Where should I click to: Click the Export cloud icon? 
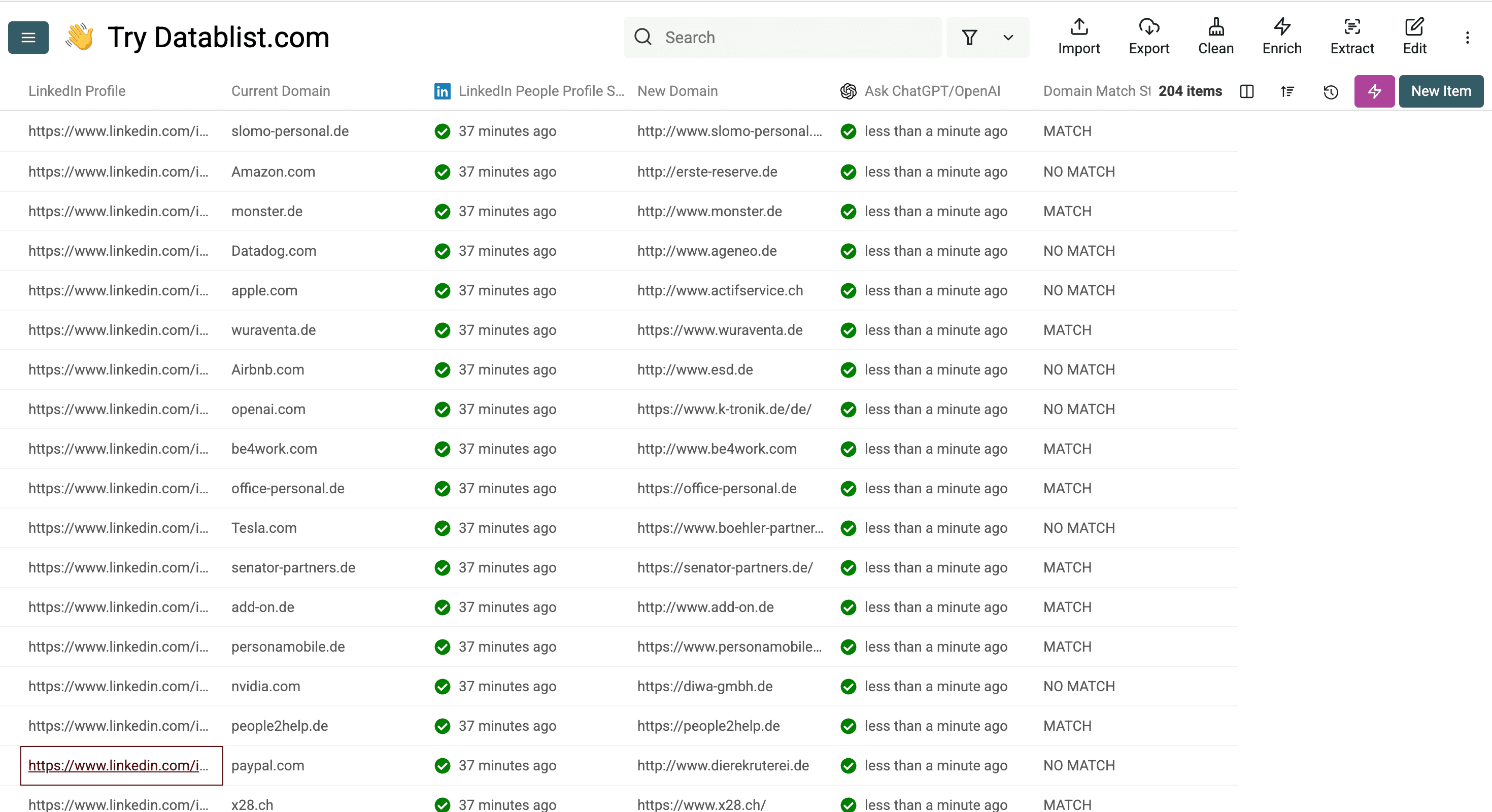[x=1148, y=37]
